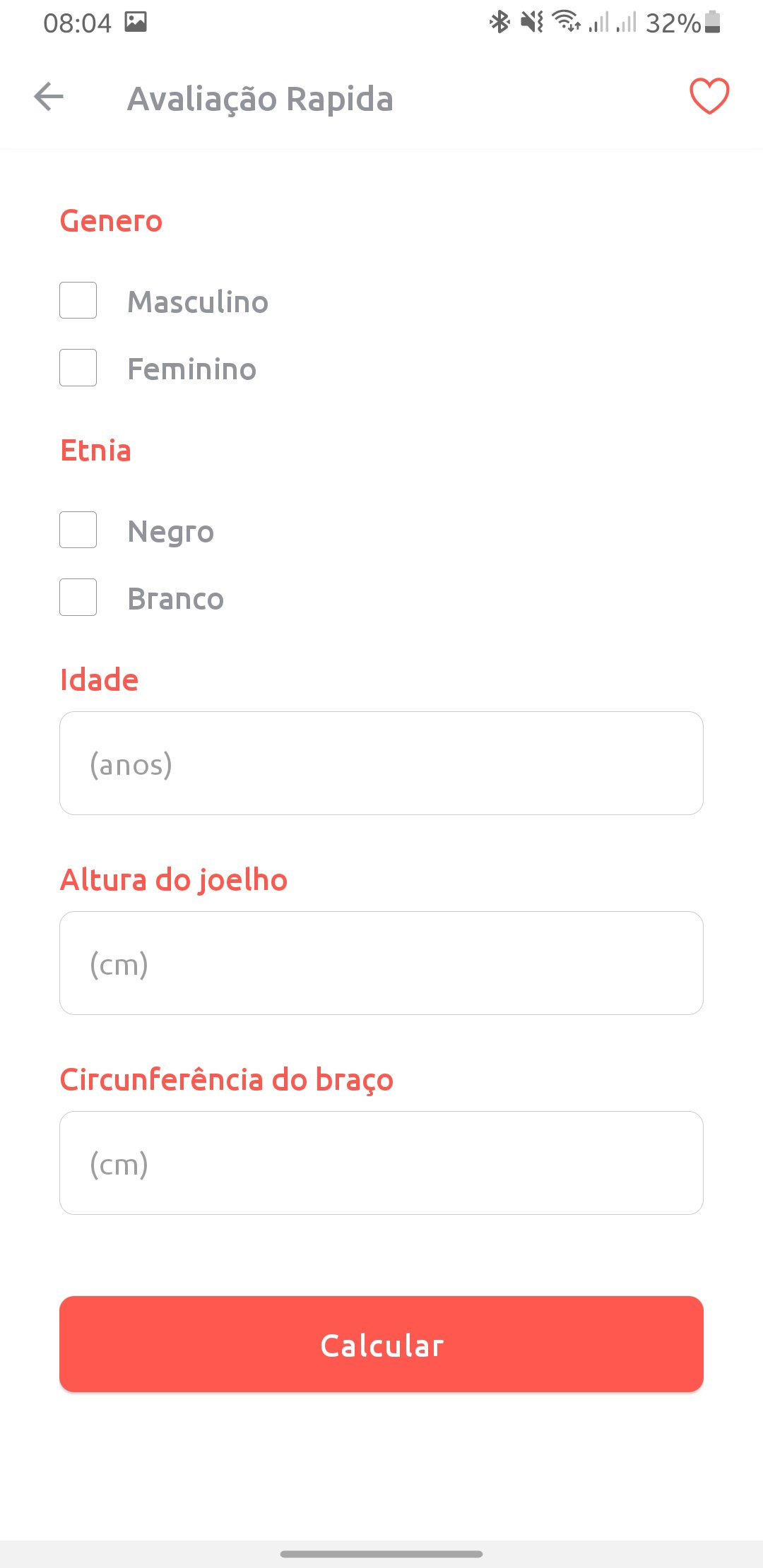This screenshot has width=763, height=1568.
Task: Select the Negro checkbox
Action: point(78,530)
